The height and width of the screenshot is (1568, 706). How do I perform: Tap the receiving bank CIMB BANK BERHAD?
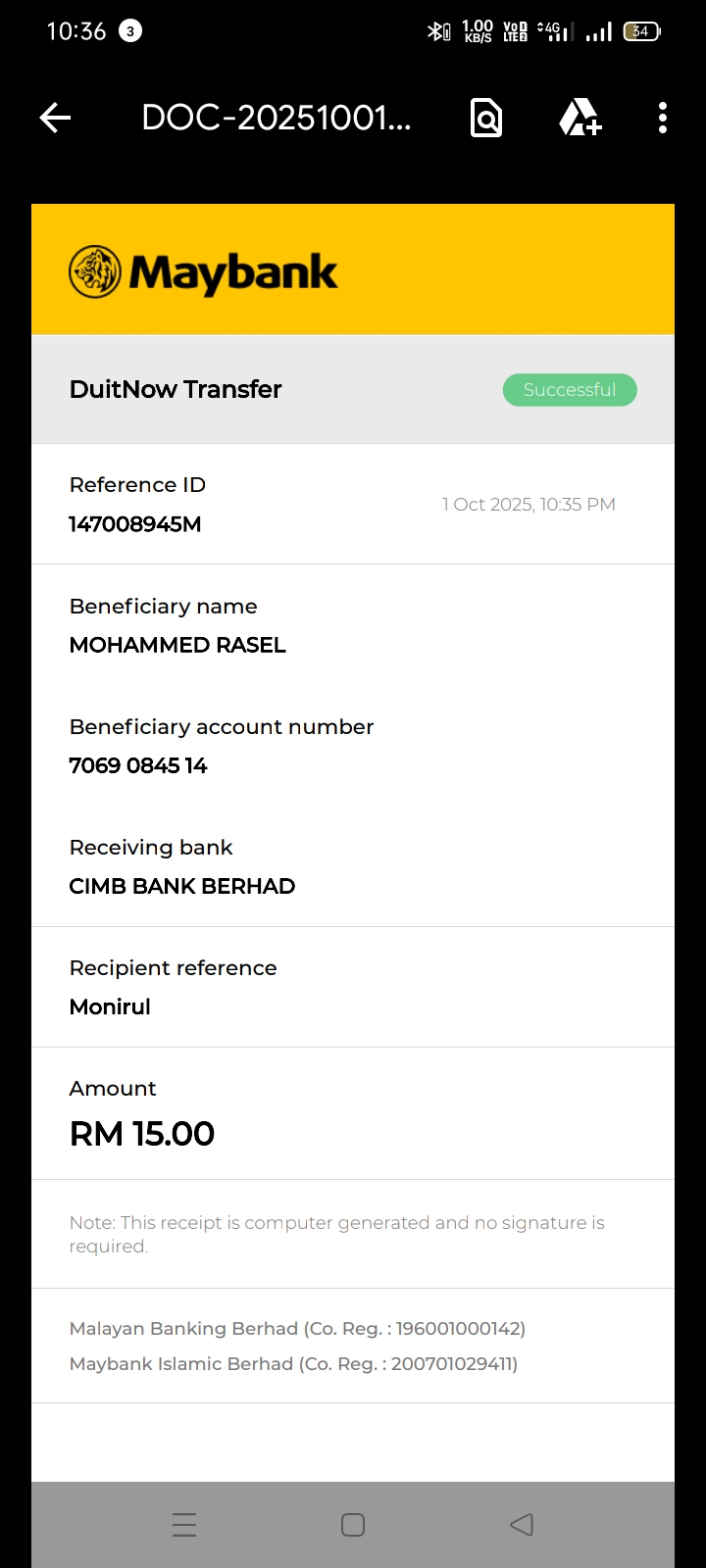click(182, 886)
